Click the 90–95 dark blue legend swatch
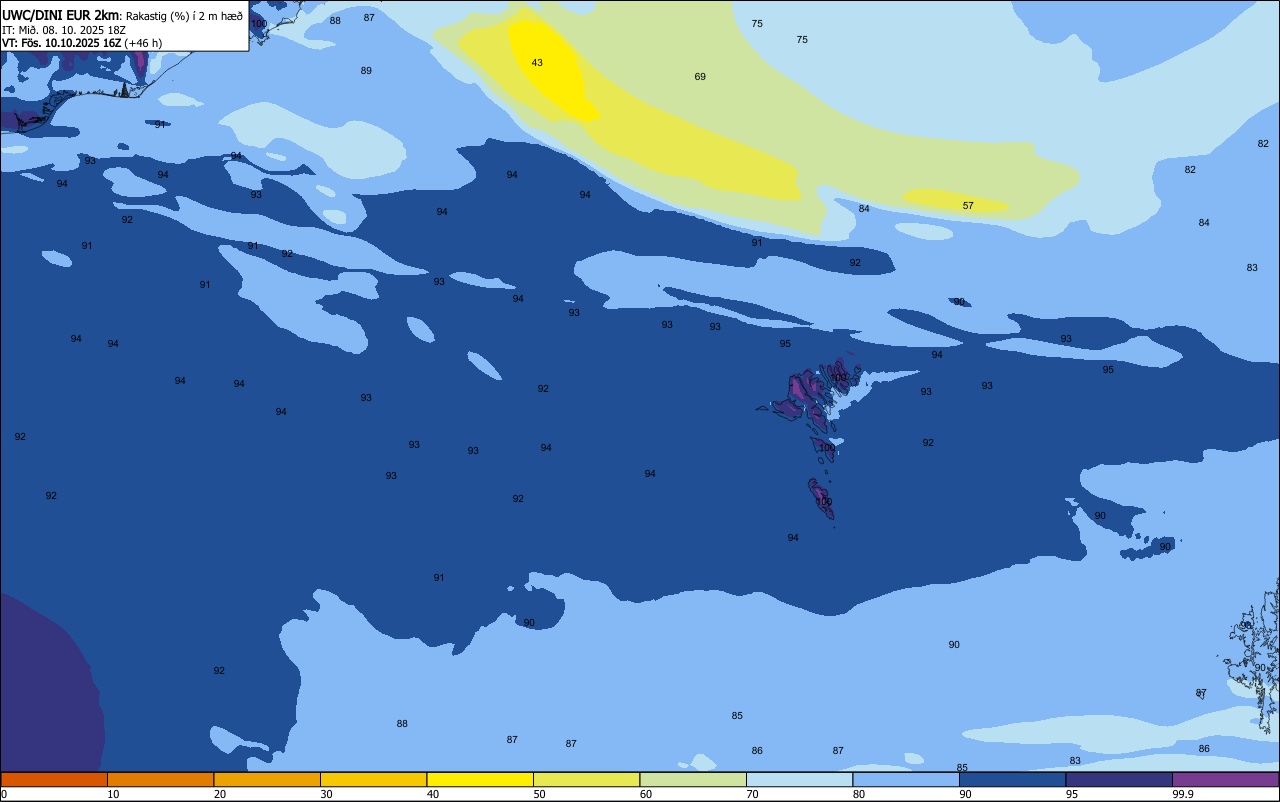Screen dimensions: 1280x802 (1012, 779)
